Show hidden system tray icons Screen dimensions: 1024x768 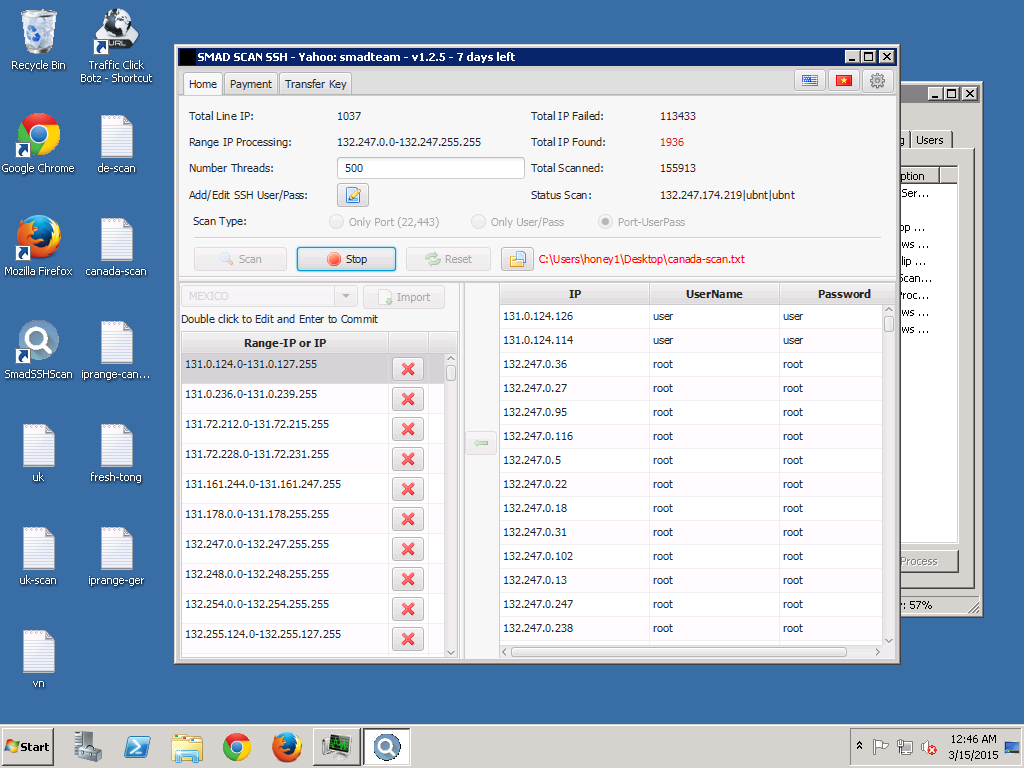pyautogui.click(x=859, y=747)
